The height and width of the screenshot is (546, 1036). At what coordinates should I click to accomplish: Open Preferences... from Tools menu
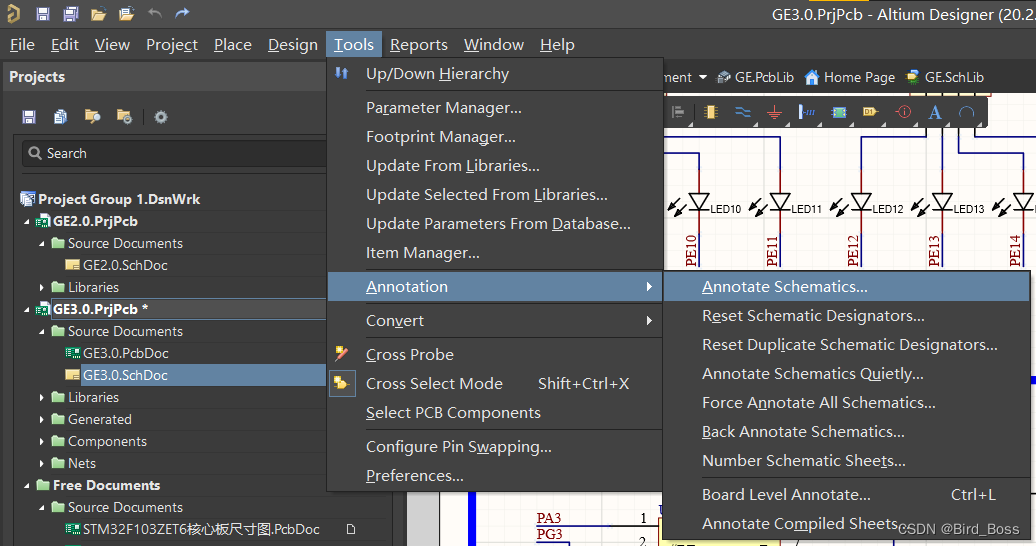[495, 475]
